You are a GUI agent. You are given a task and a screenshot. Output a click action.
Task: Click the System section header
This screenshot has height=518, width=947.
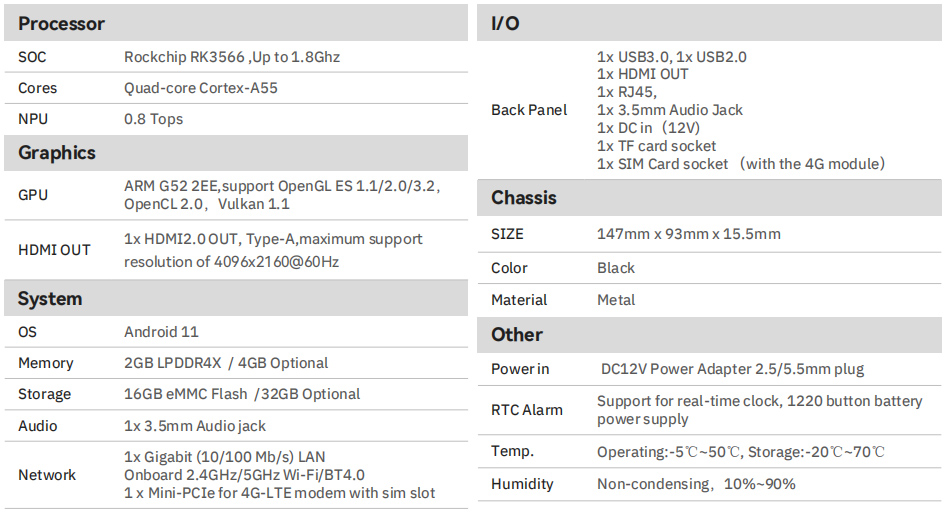tap(236, 298)
